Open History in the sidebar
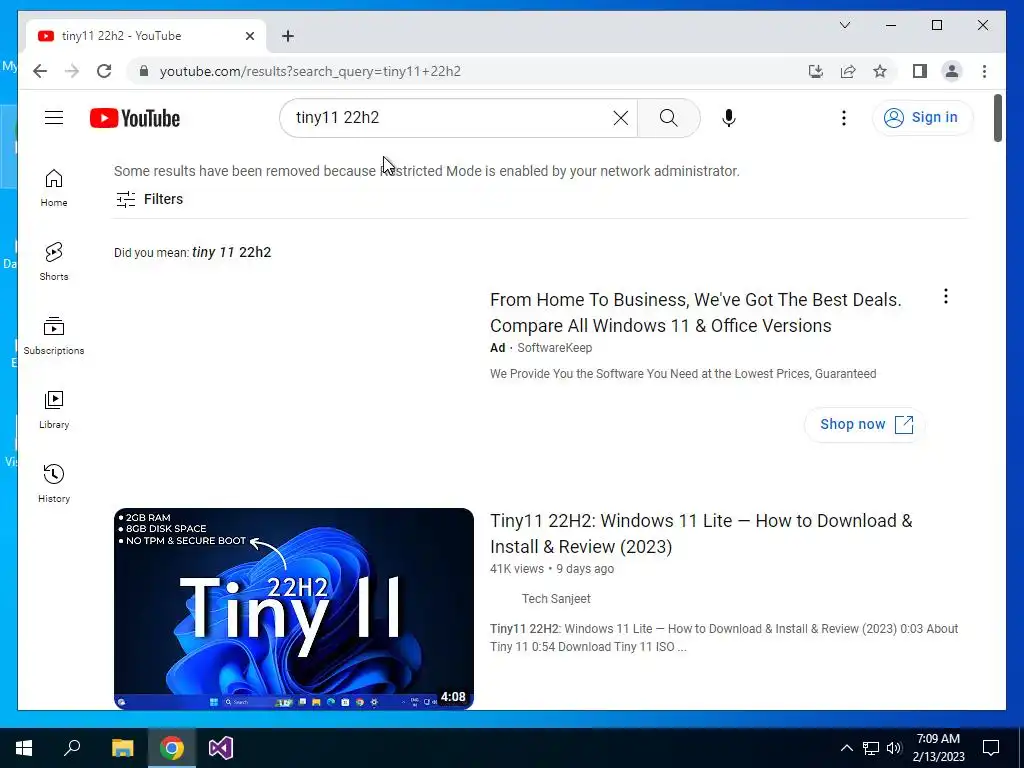Screen dimensions: 1024x768 pyautogui.click(x=54, y=484)
